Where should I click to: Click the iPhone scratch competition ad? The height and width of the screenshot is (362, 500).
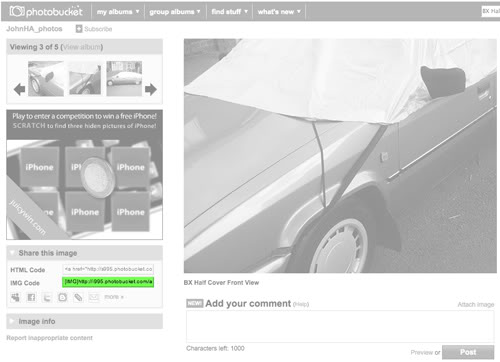pyautogui.click(x=84, y=175)
